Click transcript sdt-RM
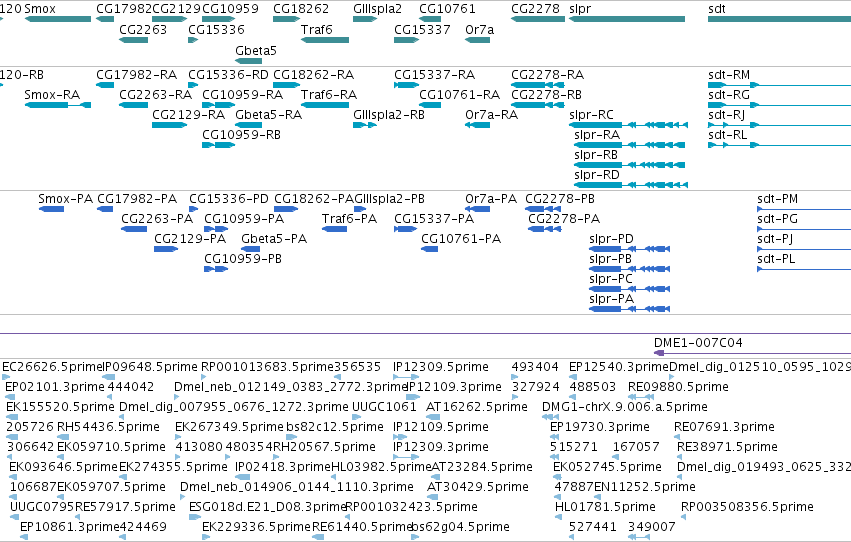Screen dimensions: 851x542 (779, 85)
